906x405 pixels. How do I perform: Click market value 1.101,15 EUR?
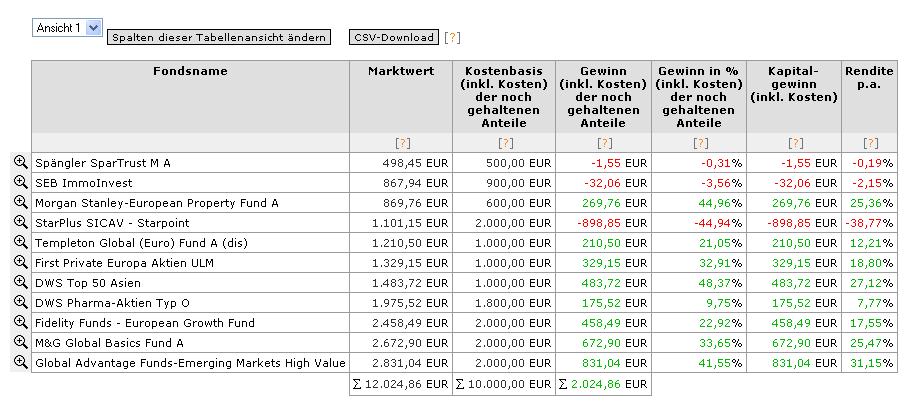click(x=410, y=223)
